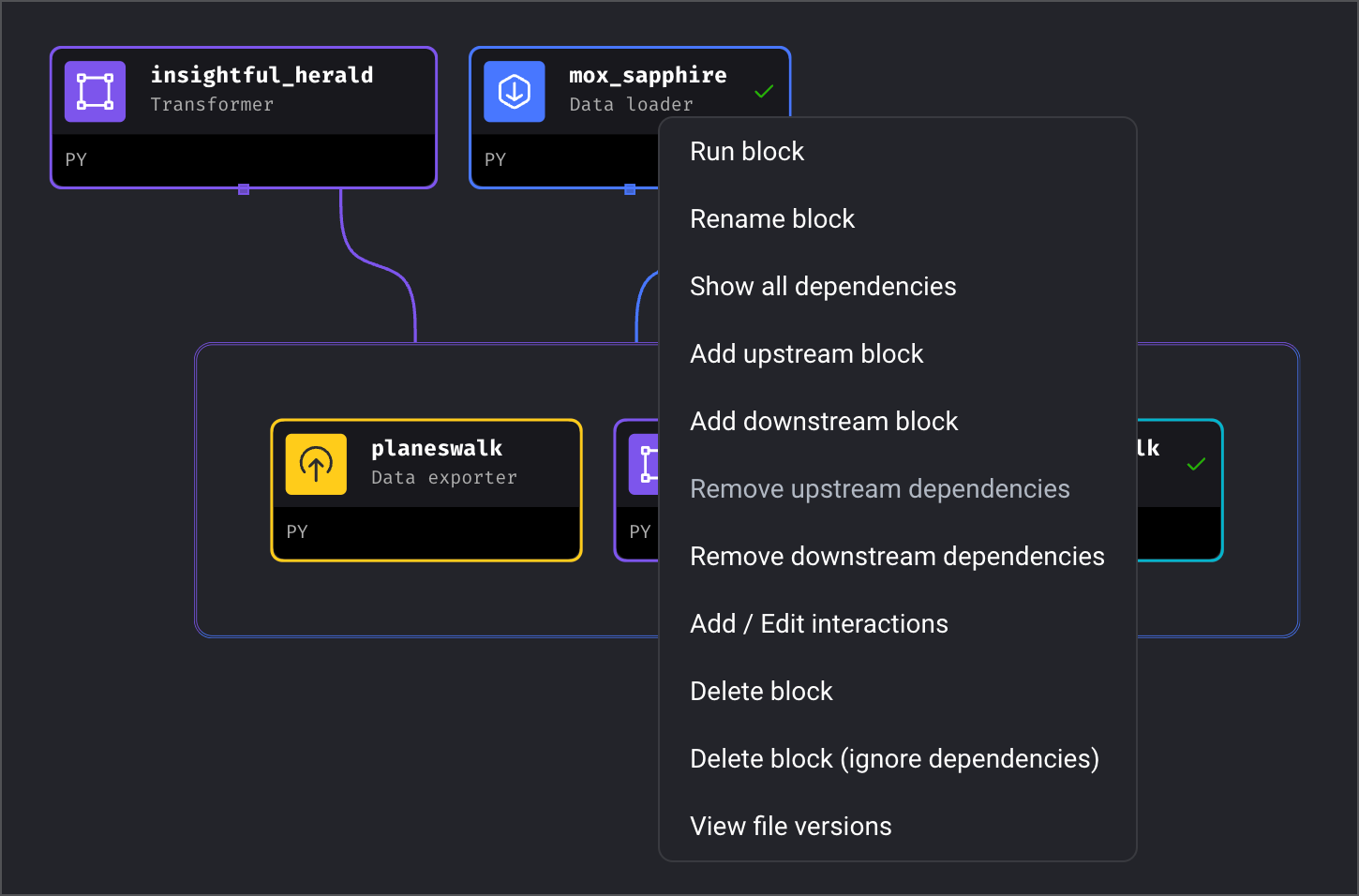Click the partially hidden purple transformer icon
This screenshot has width=1359, height=896.
(x=644, y=464)
